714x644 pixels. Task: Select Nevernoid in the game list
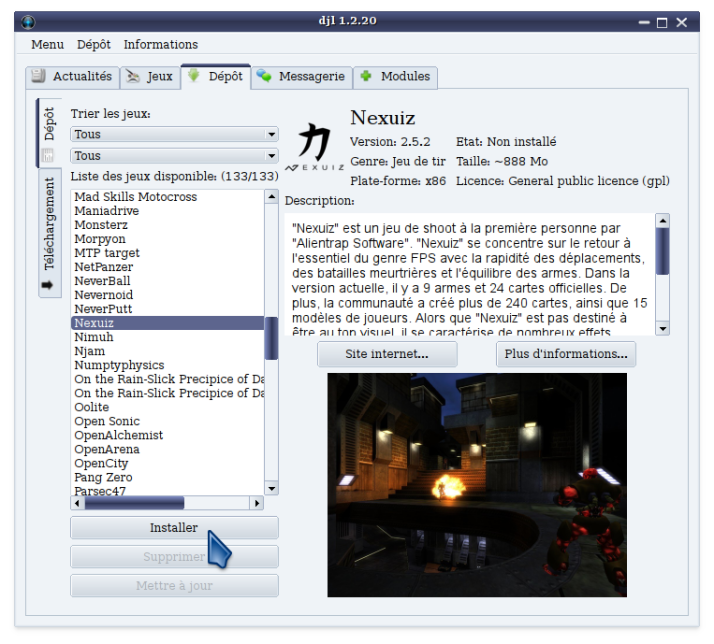168,295
